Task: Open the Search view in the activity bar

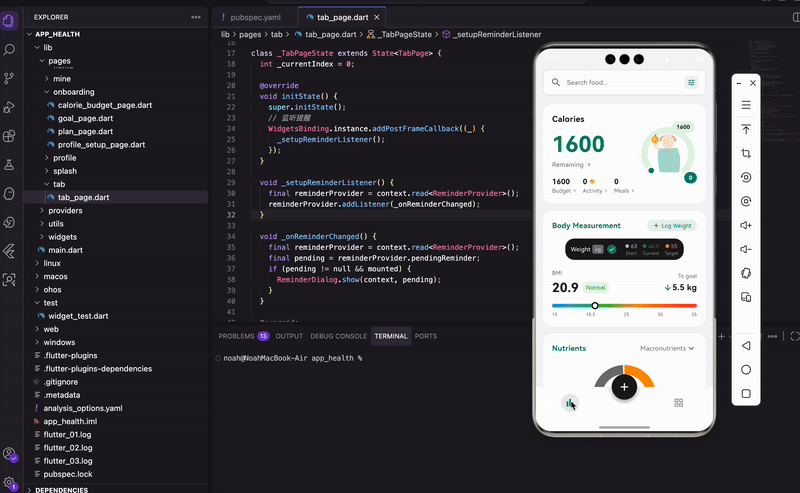Action: [x=9, y=50]
